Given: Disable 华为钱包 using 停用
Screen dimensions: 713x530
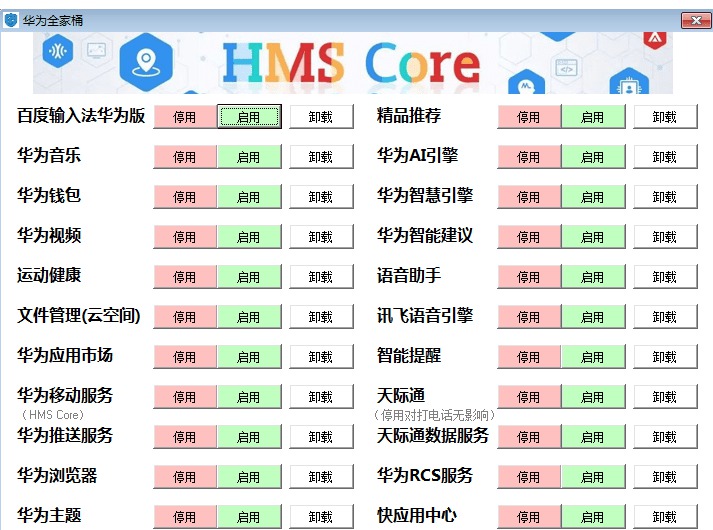Looking at the screenshot, I should [185, 197].
